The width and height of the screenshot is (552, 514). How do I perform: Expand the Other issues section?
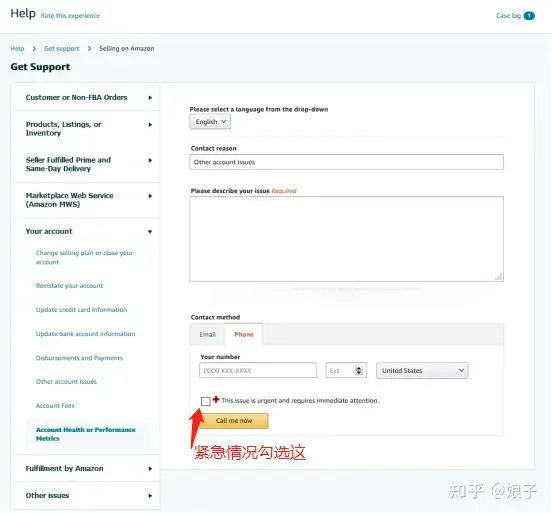click(86, 496)
